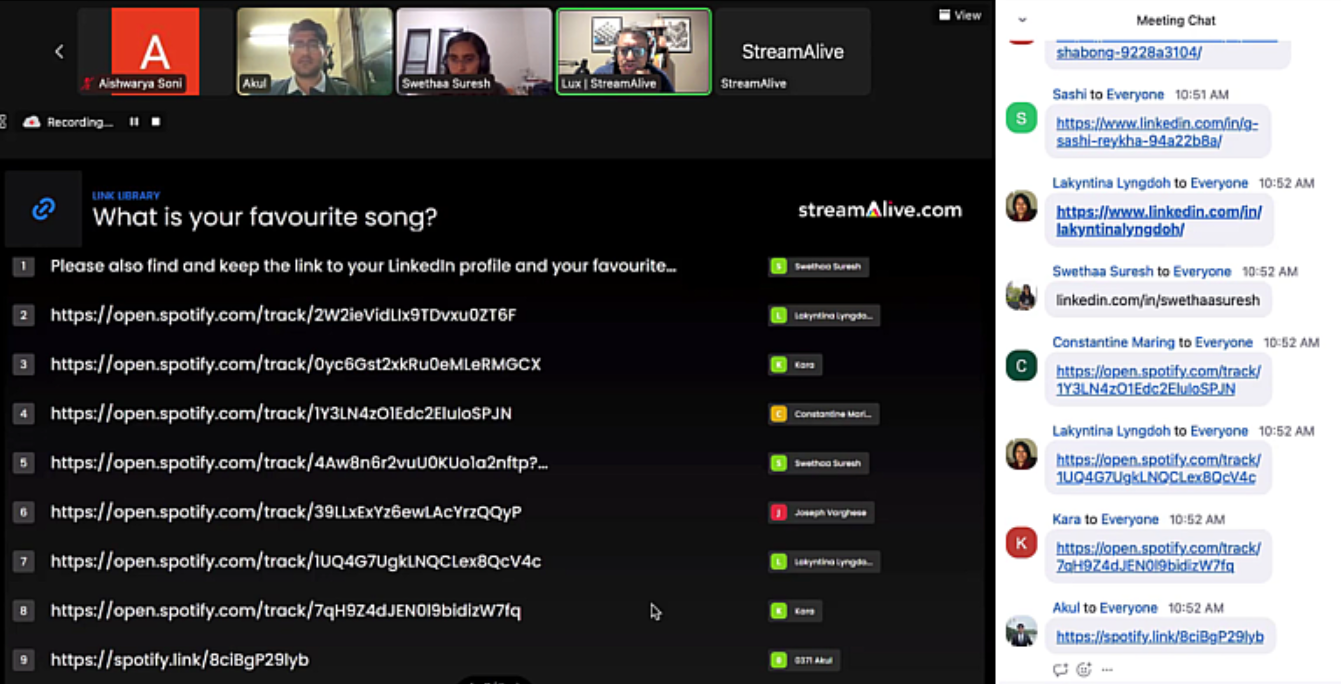
Task: Click row number 9 in Link Library
Action: [24, 660]
